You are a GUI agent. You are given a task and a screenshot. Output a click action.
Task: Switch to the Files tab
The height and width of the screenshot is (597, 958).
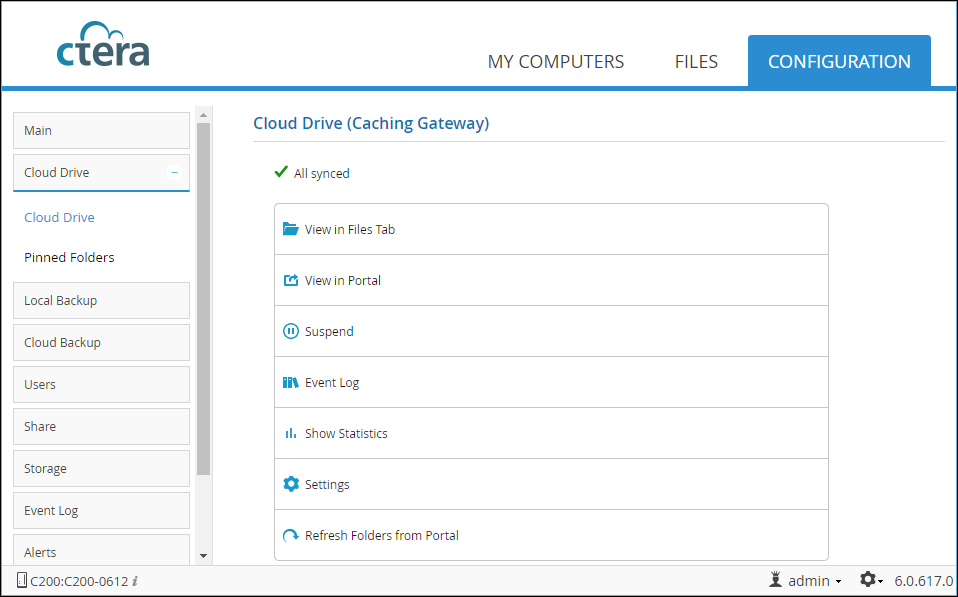[x=697, y=62]
